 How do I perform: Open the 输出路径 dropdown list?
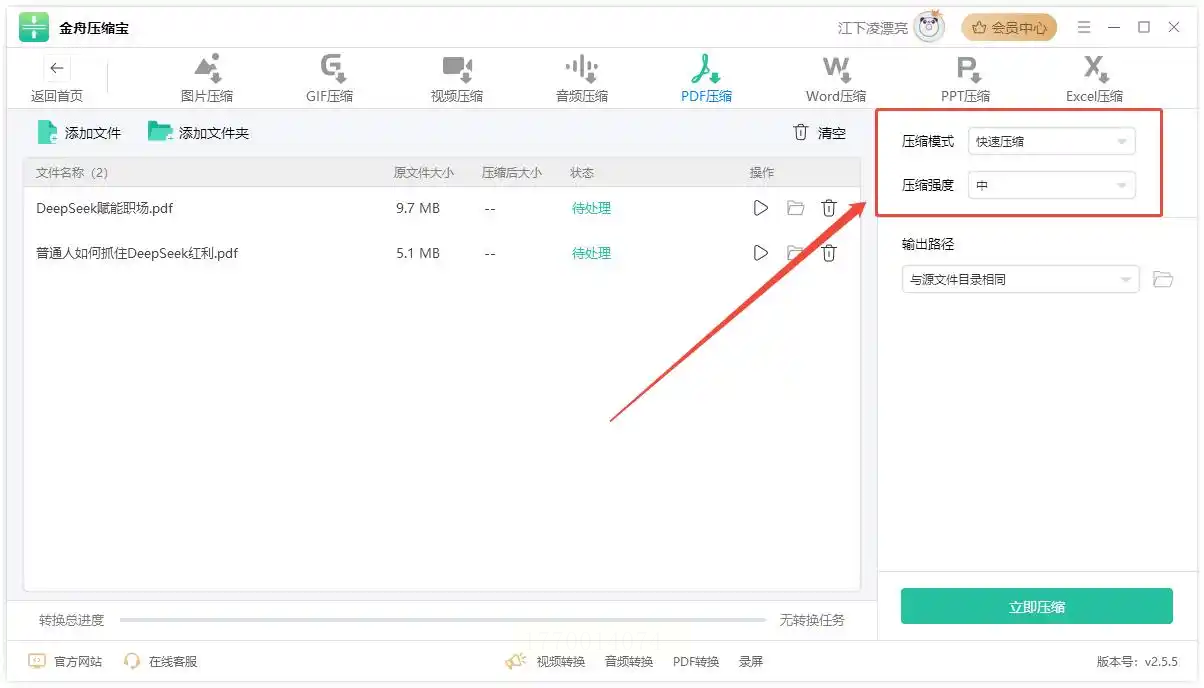click(1020, 279)
